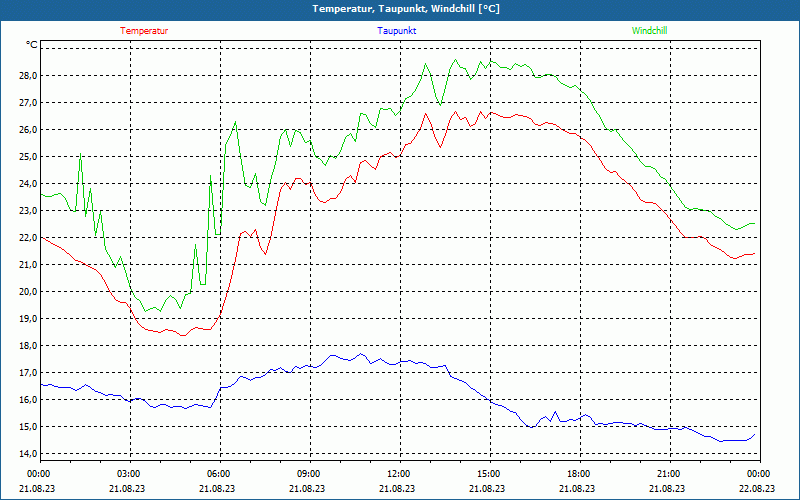Click the 21:00 time axis label

click(668, 474)
